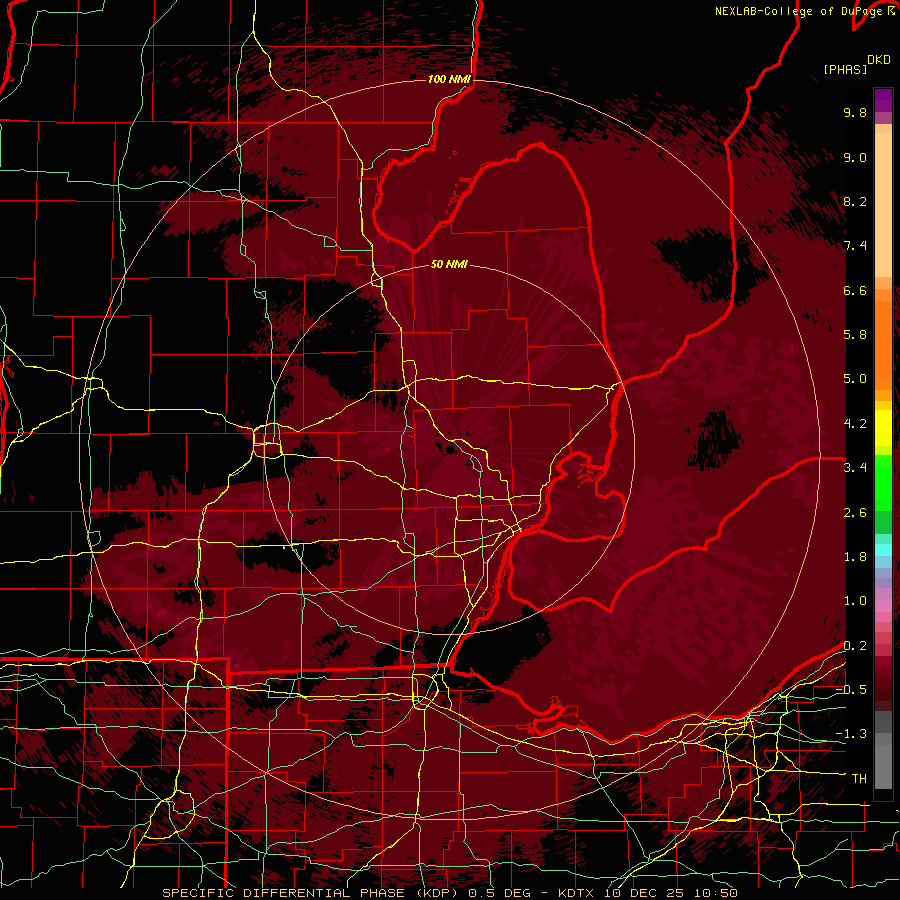Select the 1.8 legend value
The height and width of the screenshot is (900, 900).
(x=855, y=557)
